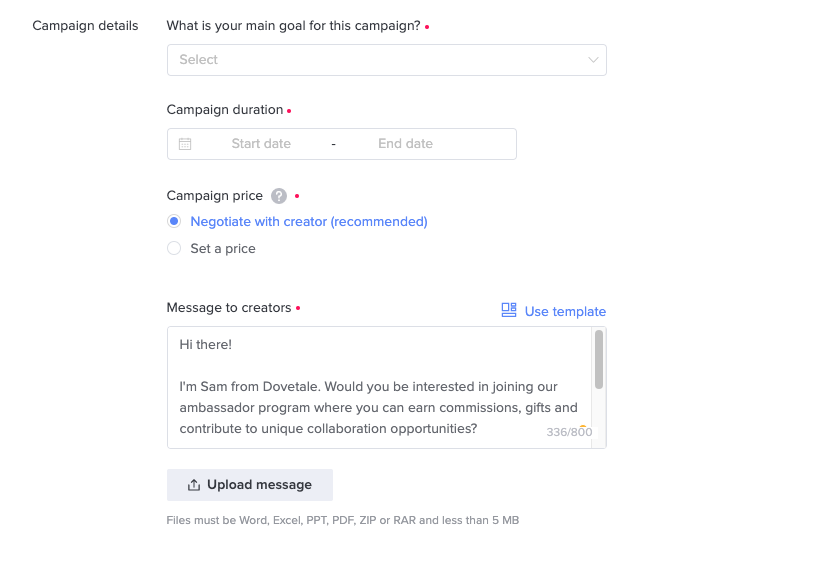
Task: Click the upload arrow icon
Action: click(x=194, y=485)
